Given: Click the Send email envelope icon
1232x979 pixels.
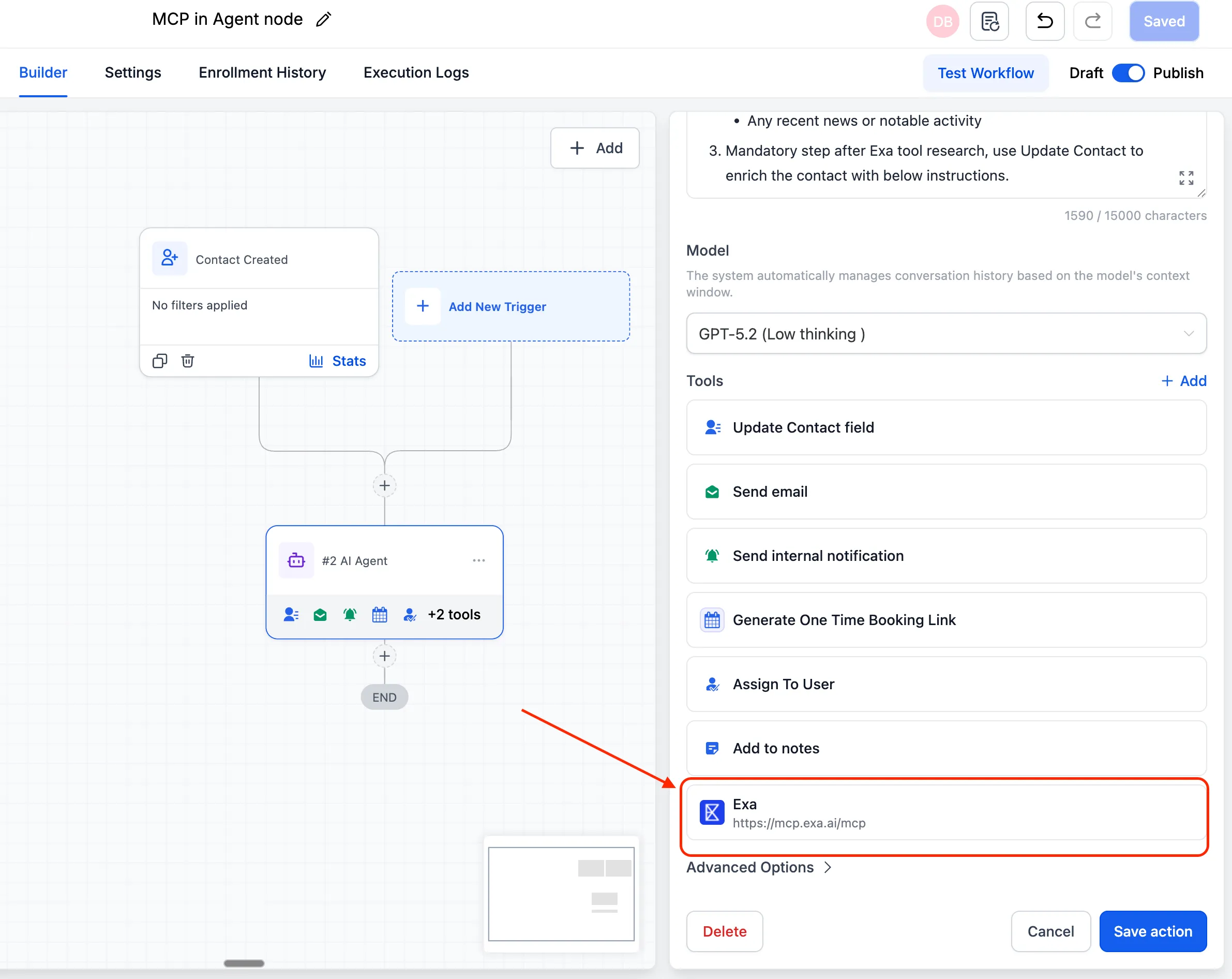Looking at the screenshot, I should (x=712, y=491).
